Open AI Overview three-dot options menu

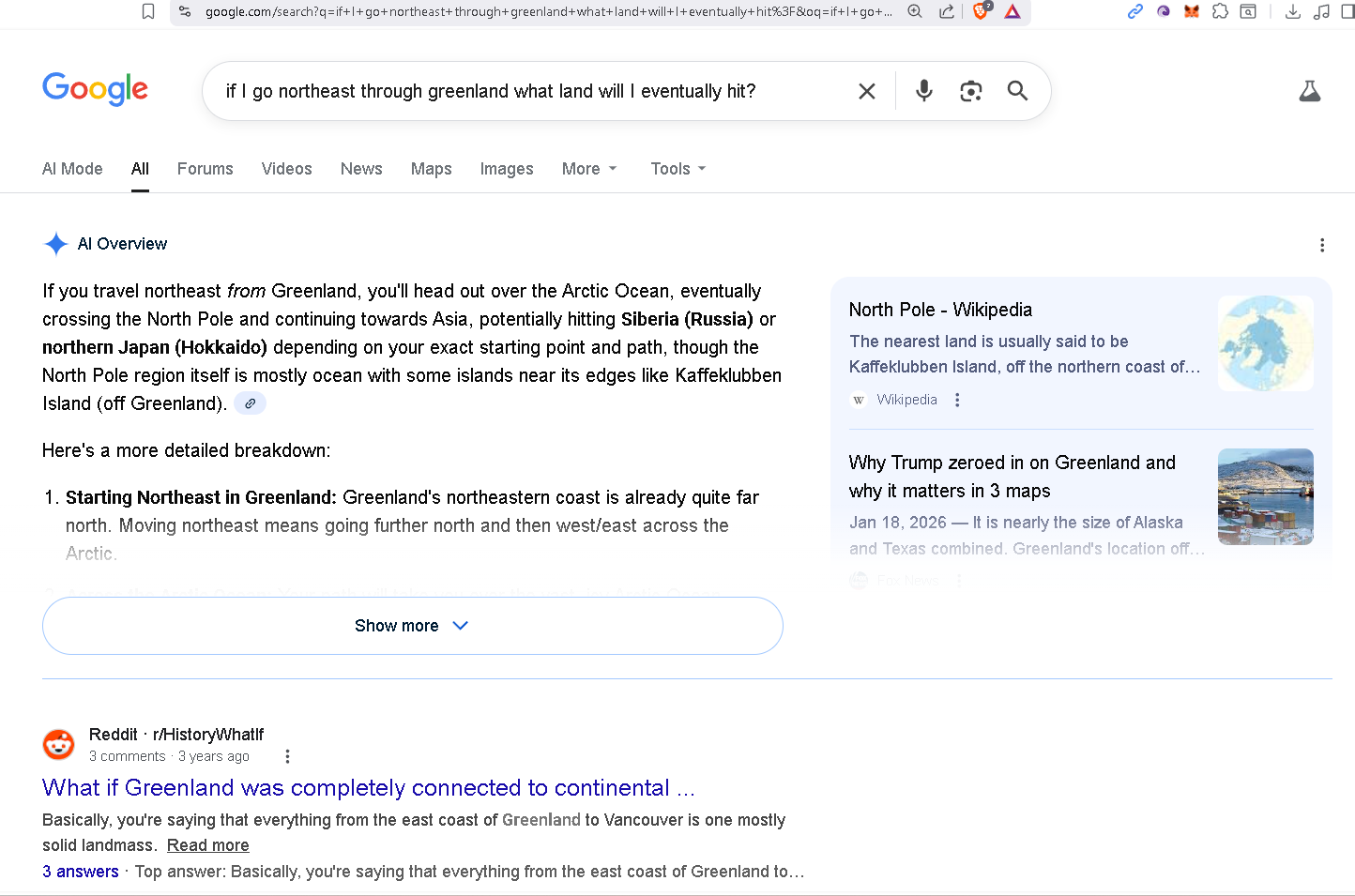(1322, 245)
